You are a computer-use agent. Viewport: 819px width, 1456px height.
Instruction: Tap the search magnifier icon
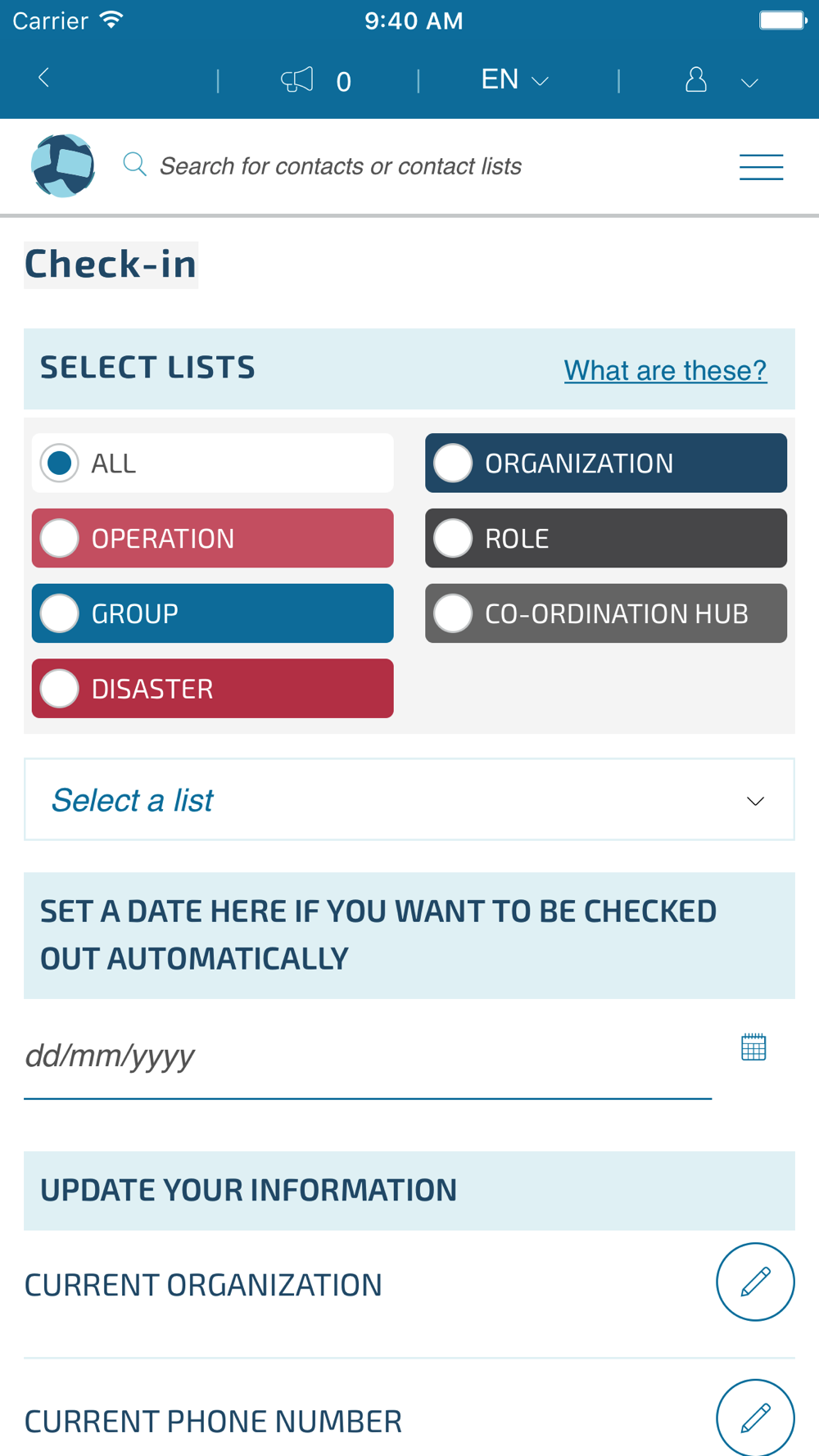[134, 165]
